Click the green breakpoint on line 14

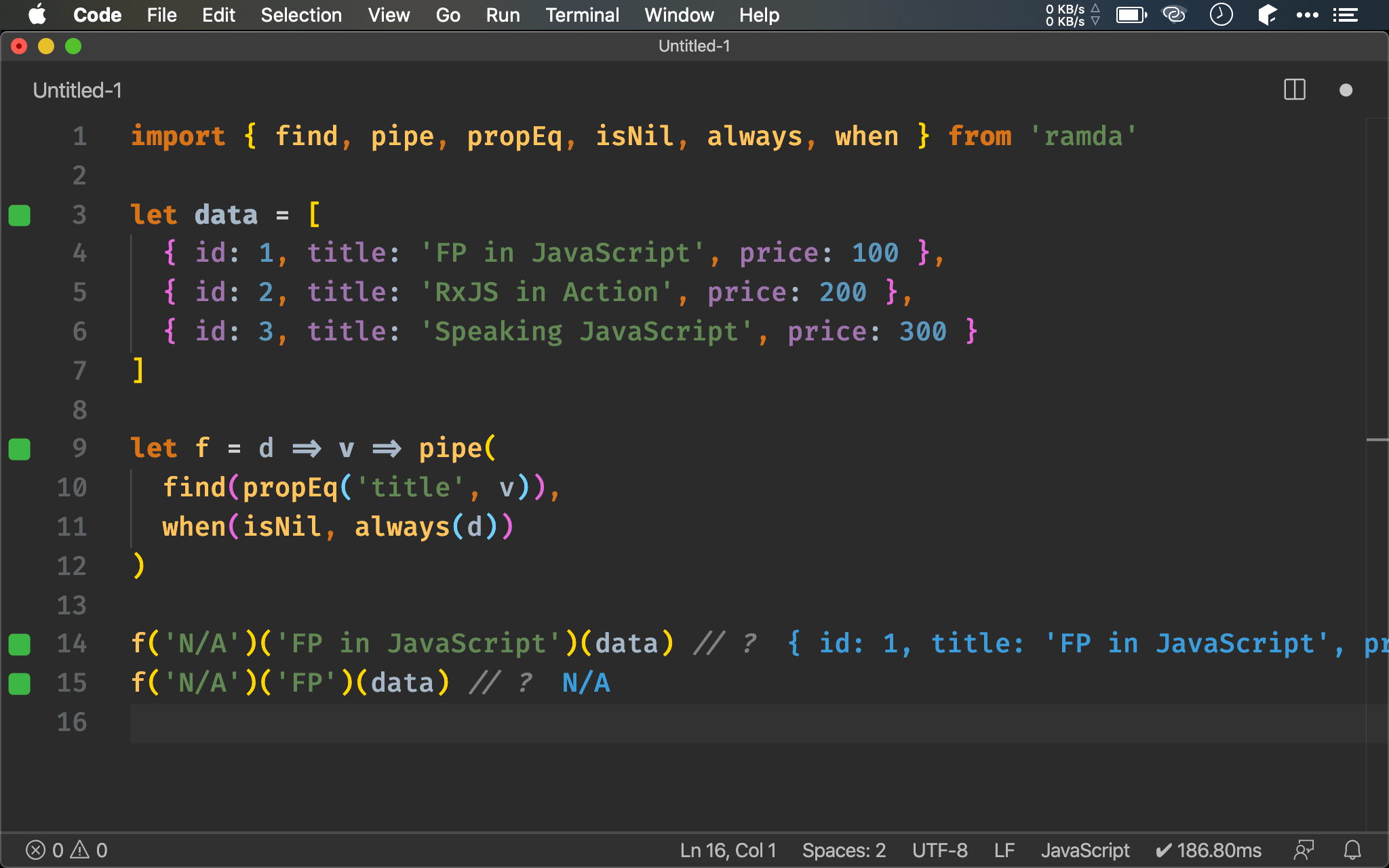pyautogui.click(x=21, y=644)
